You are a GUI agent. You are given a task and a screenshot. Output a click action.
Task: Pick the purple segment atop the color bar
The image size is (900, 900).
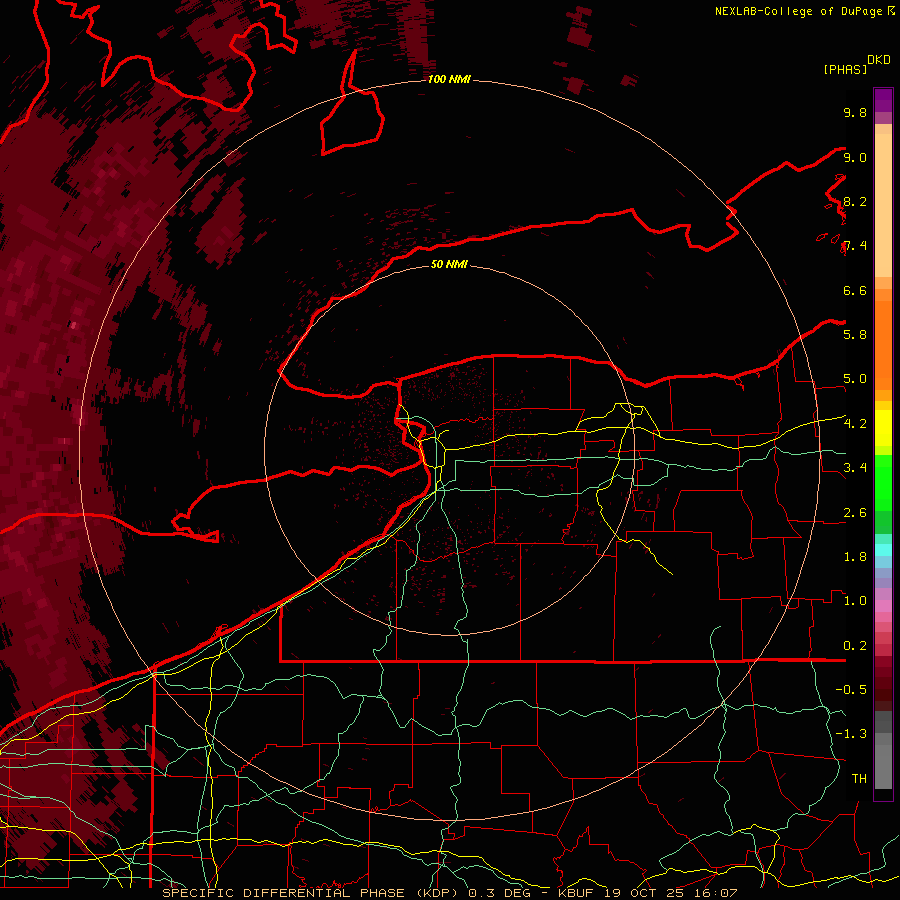[883, 100]
